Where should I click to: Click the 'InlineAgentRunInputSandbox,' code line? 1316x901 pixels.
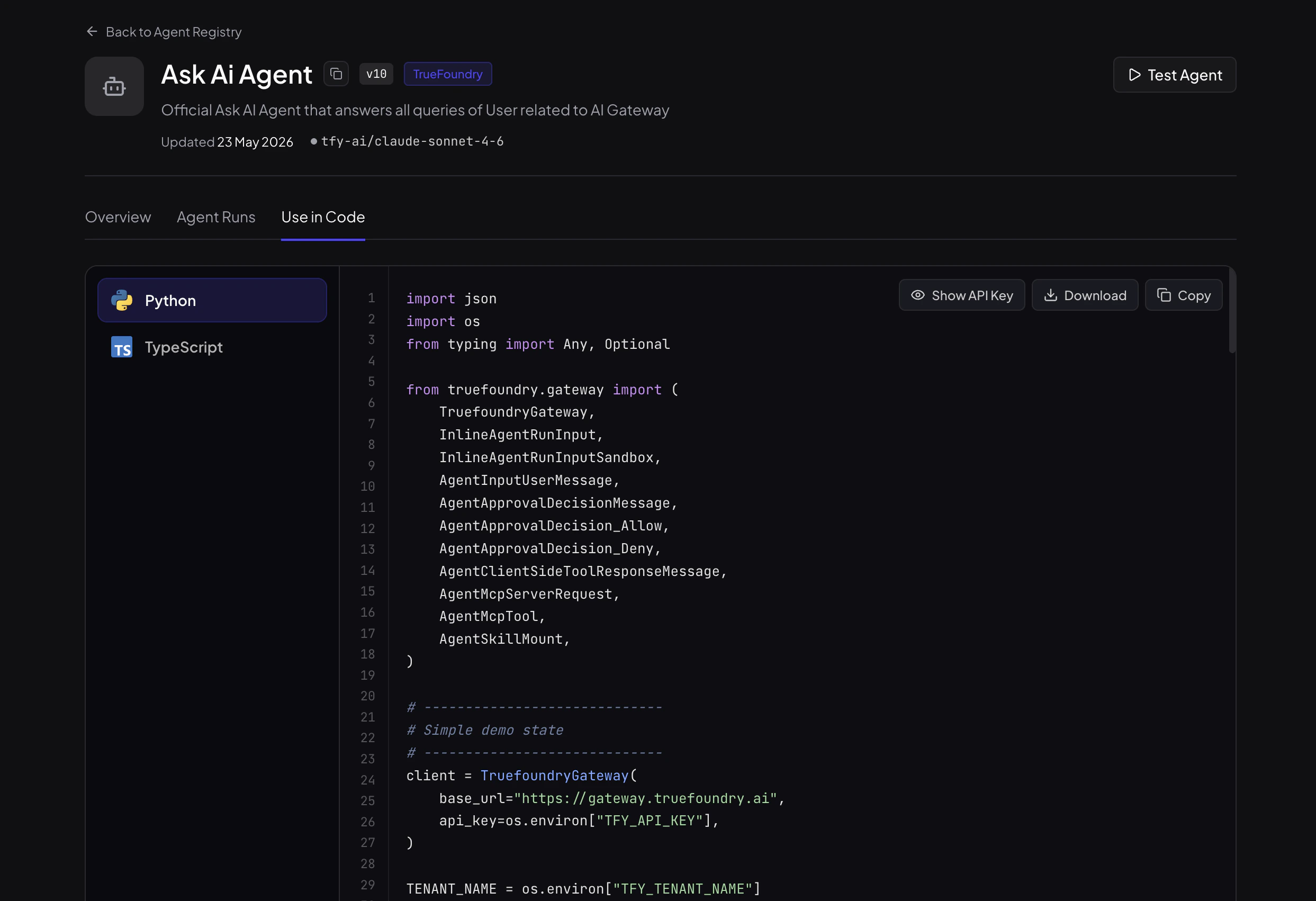coord(549,457)
